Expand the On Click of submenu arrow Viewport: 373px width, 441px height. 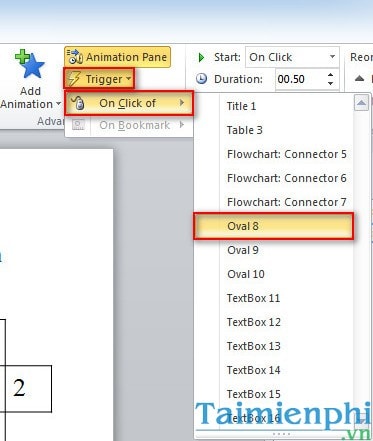click(182, 103)
